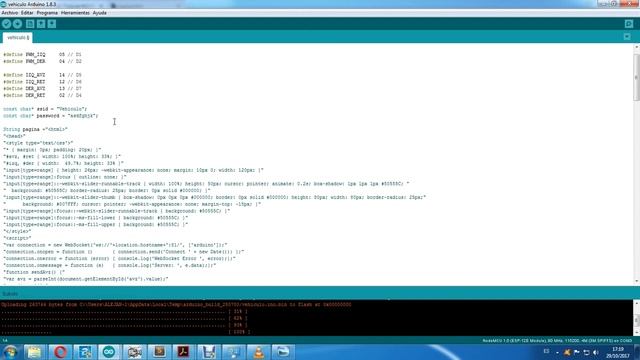This screenshot has height=360, width=640.
Task: Click the camera recorder taskbar icon
Action: coord(134,352)
